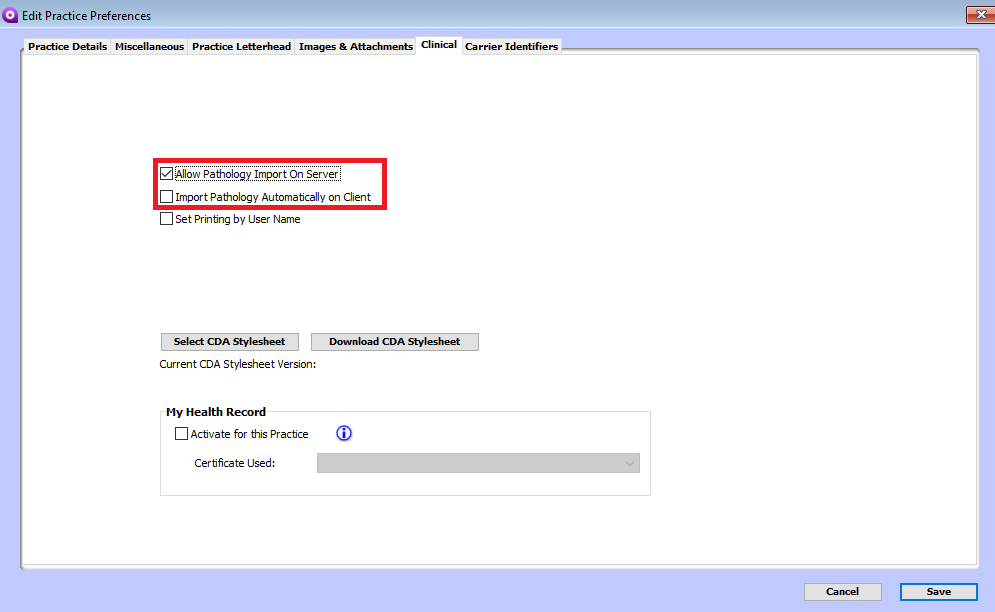Enable Import Pathology Automatically on Client
The width and height of the screenshot is (995, 612).
pyautogui.click(x=166, y=196)
